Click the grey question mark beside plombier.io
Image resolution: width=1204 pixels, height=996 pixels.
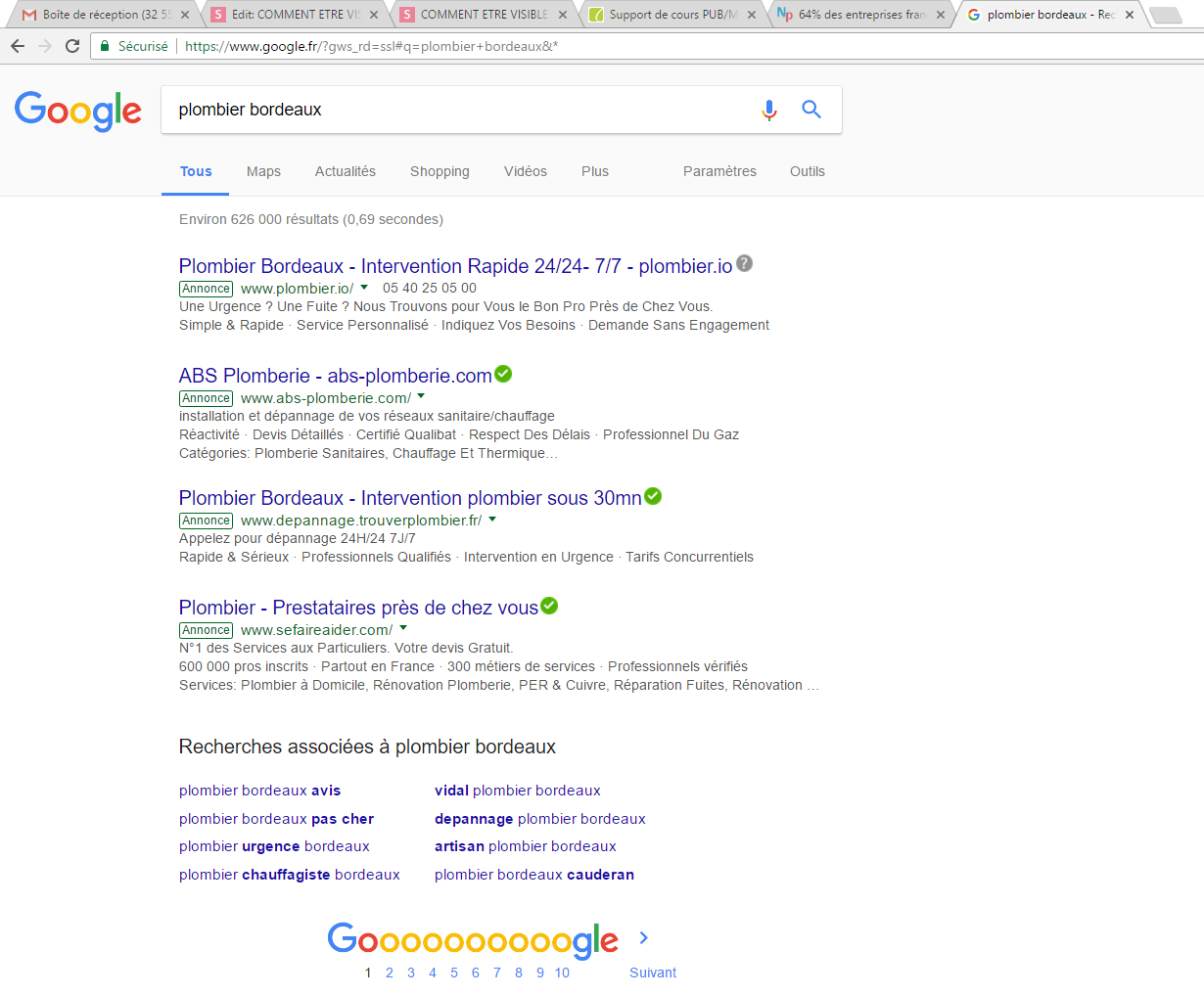[745, 263]
